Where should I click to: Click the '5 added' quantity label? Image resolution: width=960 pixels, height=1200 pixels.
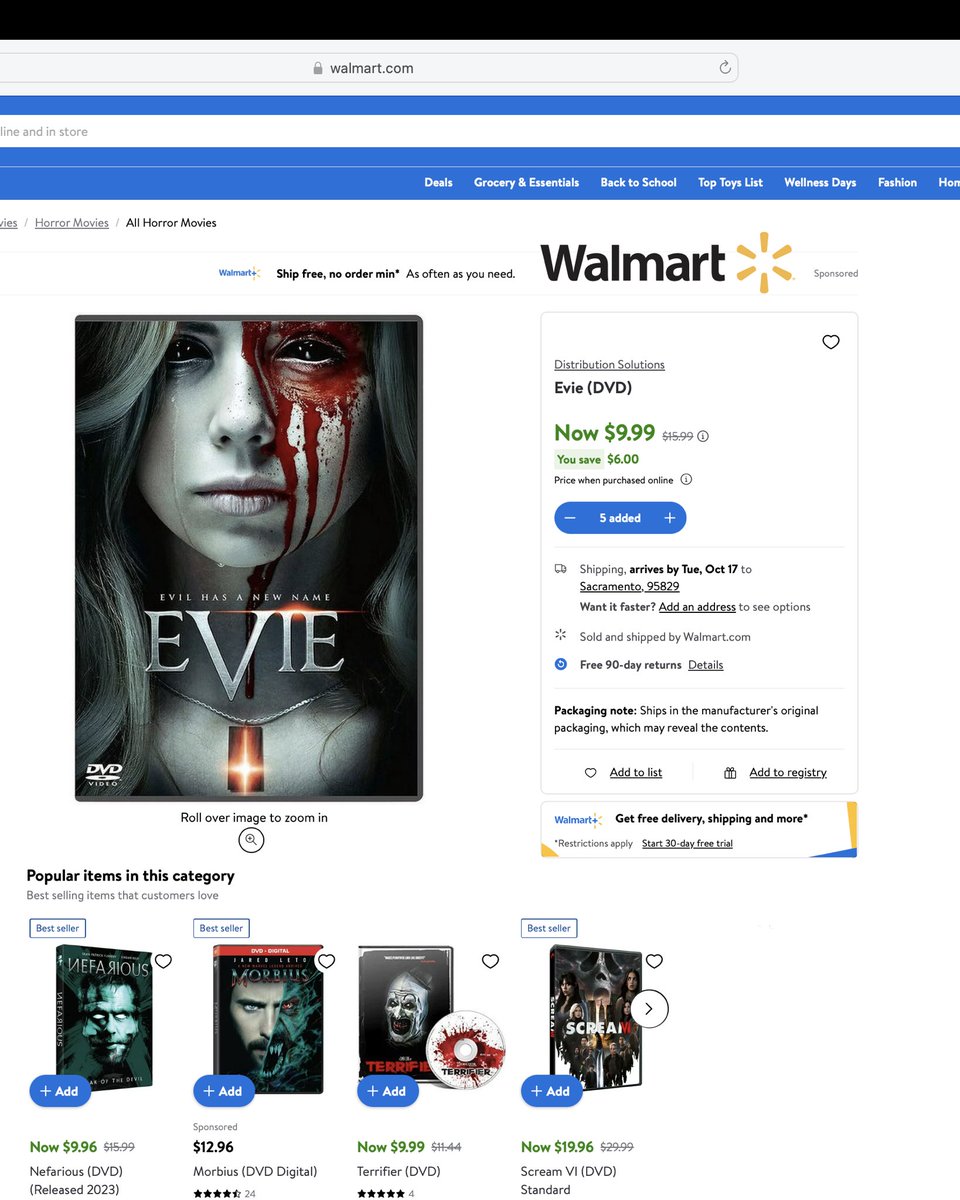620,518
